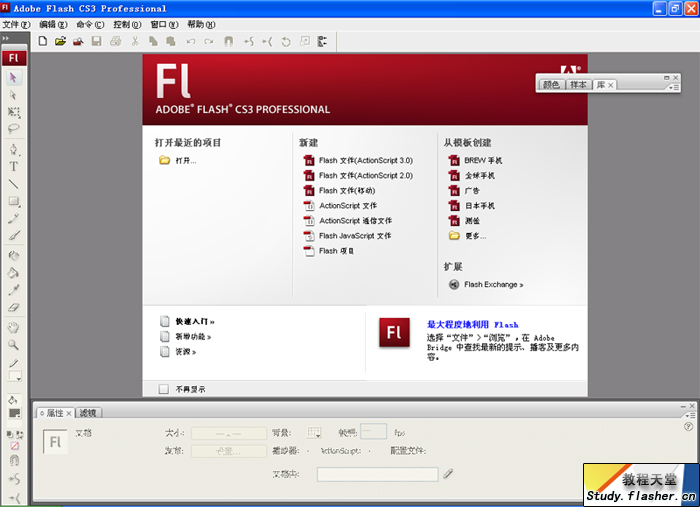Select the Line tool
The height and width of the screenshot is (507, 700).
[14, 183]
